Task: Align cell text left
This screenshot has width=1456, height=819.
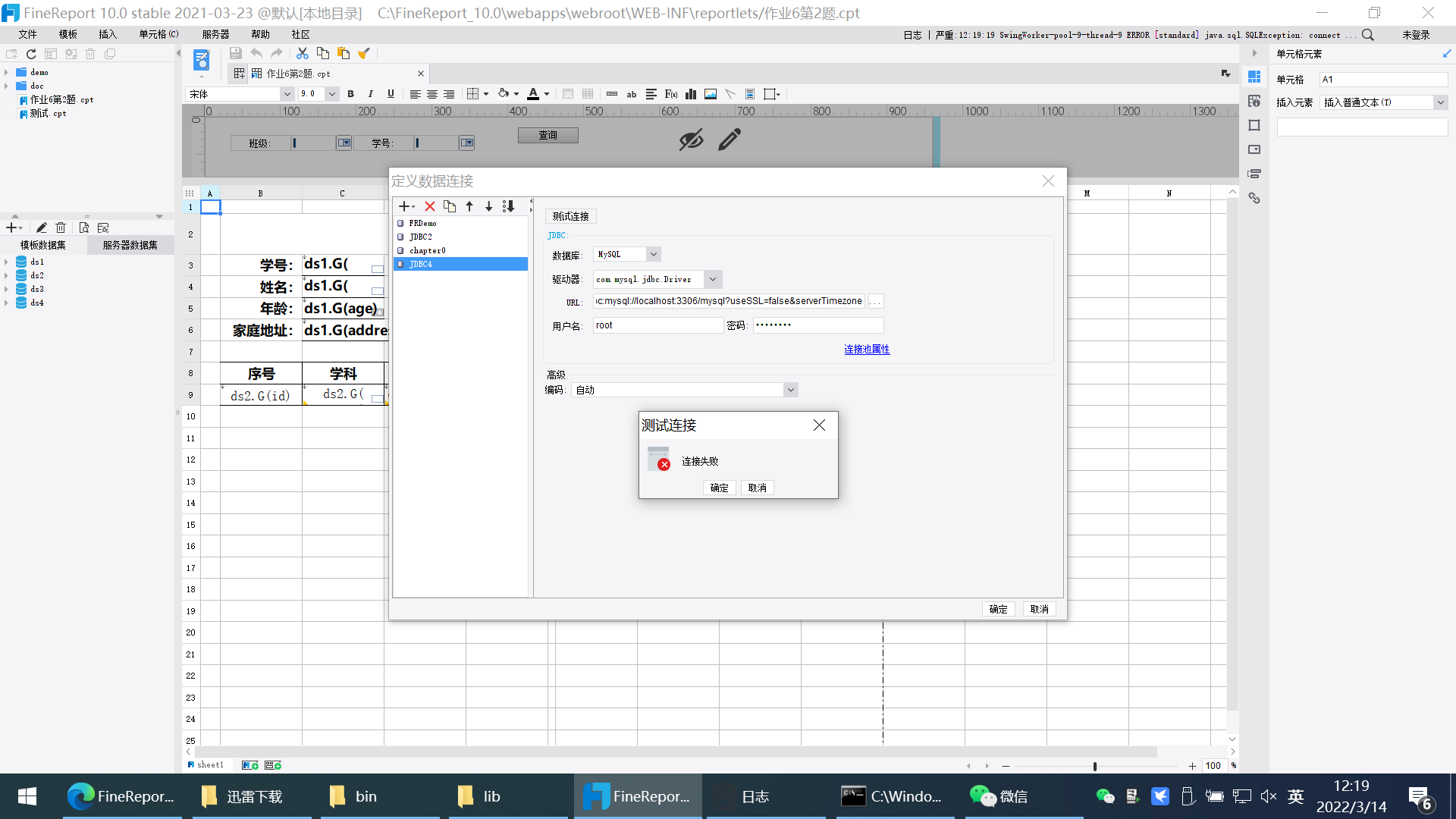Action: coord(415,94)
